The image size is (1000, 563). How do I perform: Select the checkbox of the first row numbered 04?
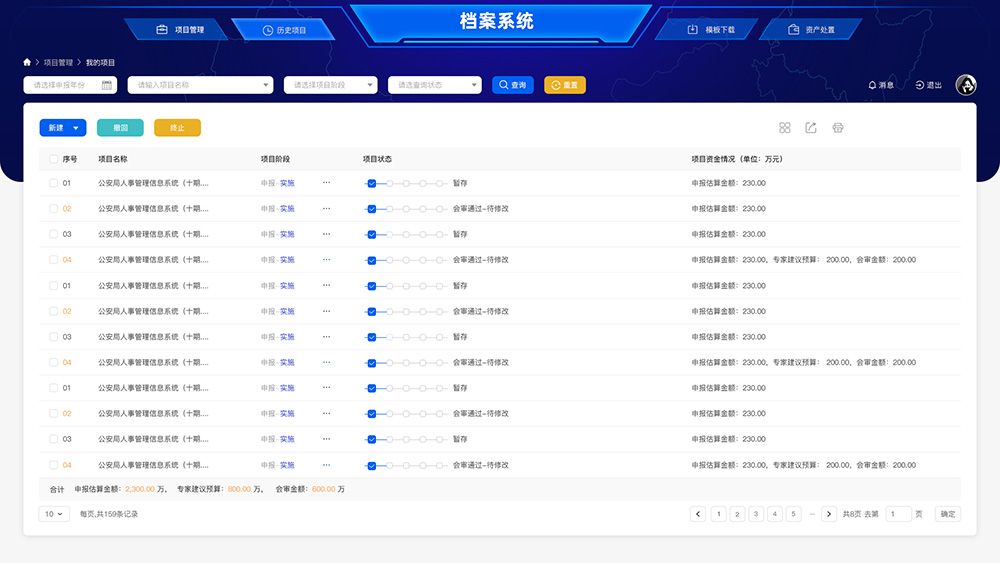[54, 260]
